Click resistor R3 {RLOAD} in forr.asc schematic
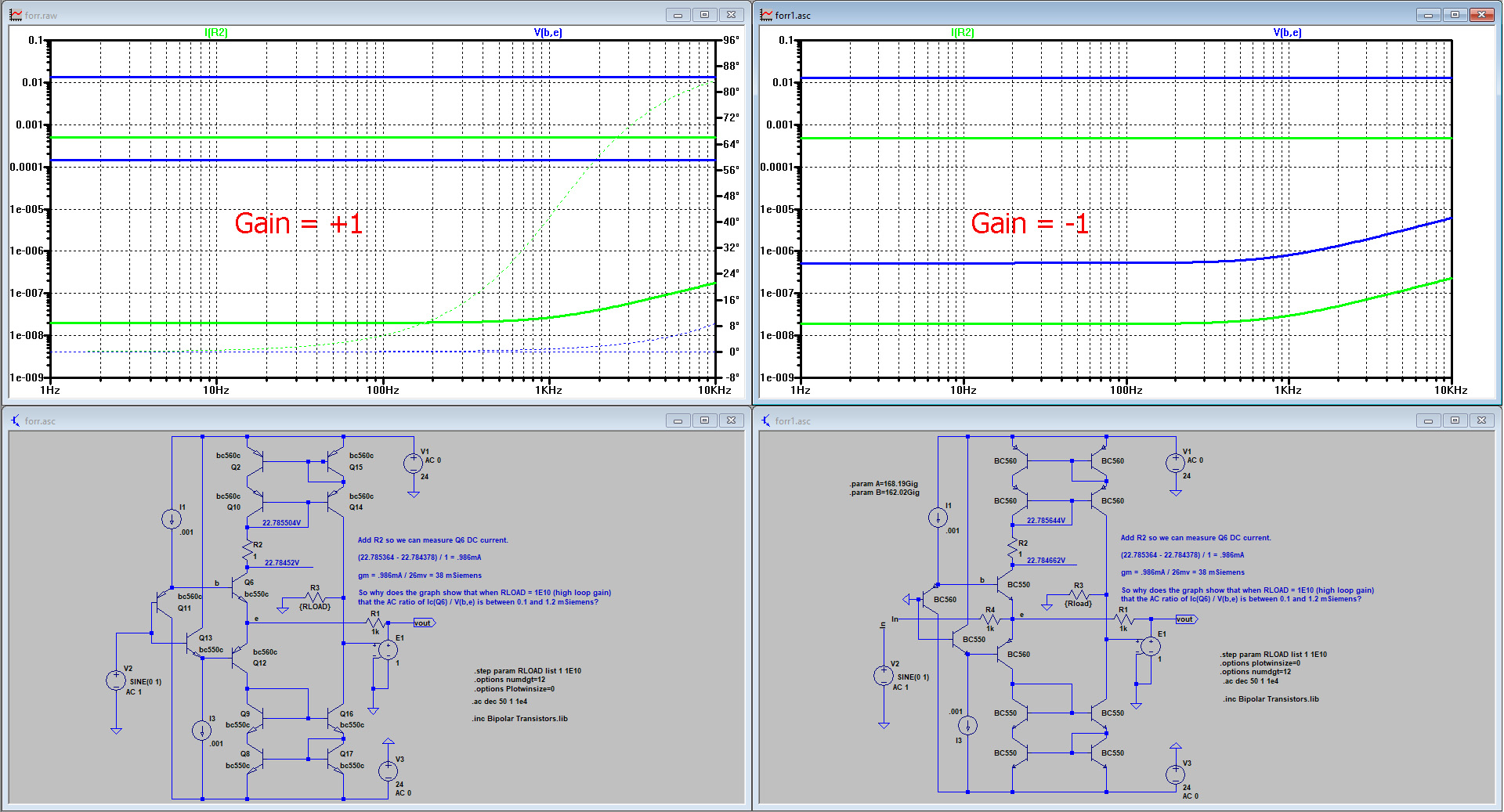 coord(314,597)
